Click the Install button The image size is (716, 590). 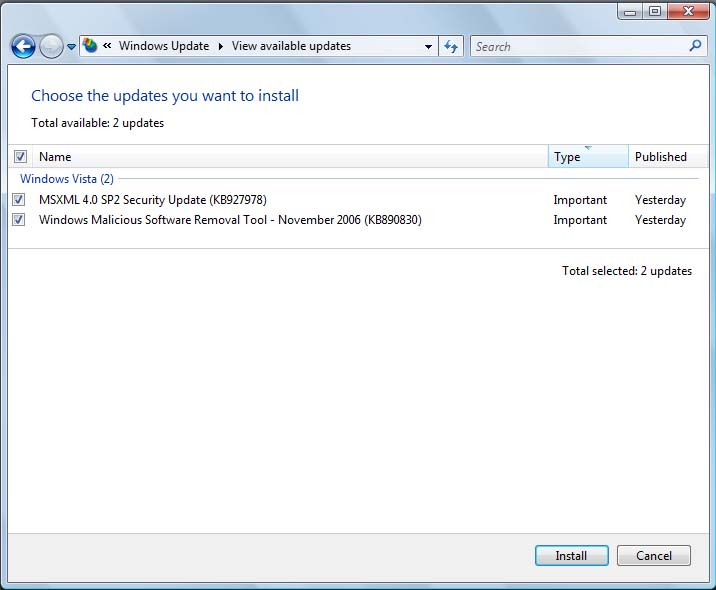(571, 555)
